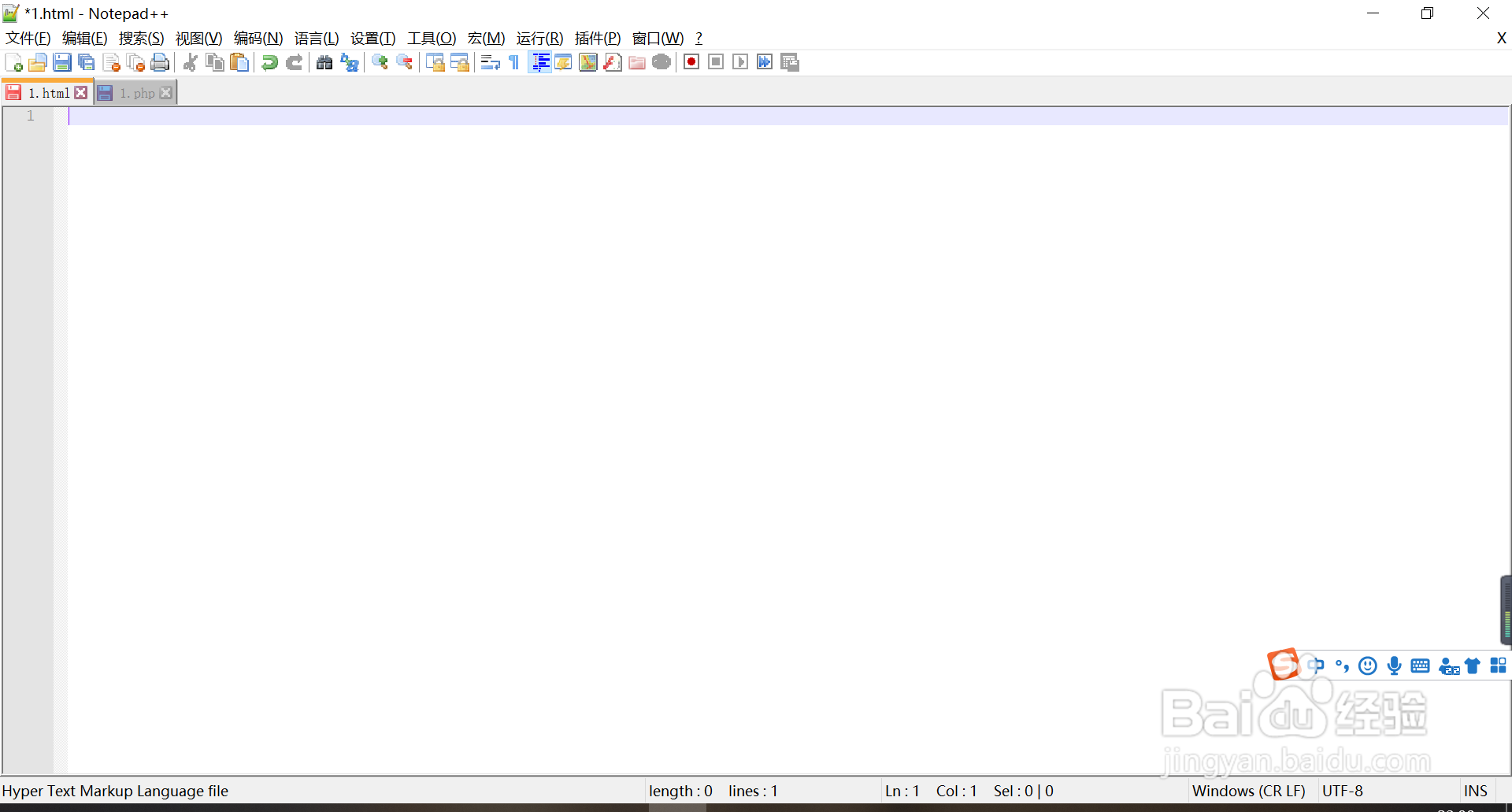Click the line number 1 margin
This screenshot has width=1512, height=812.
coord(31,117)
